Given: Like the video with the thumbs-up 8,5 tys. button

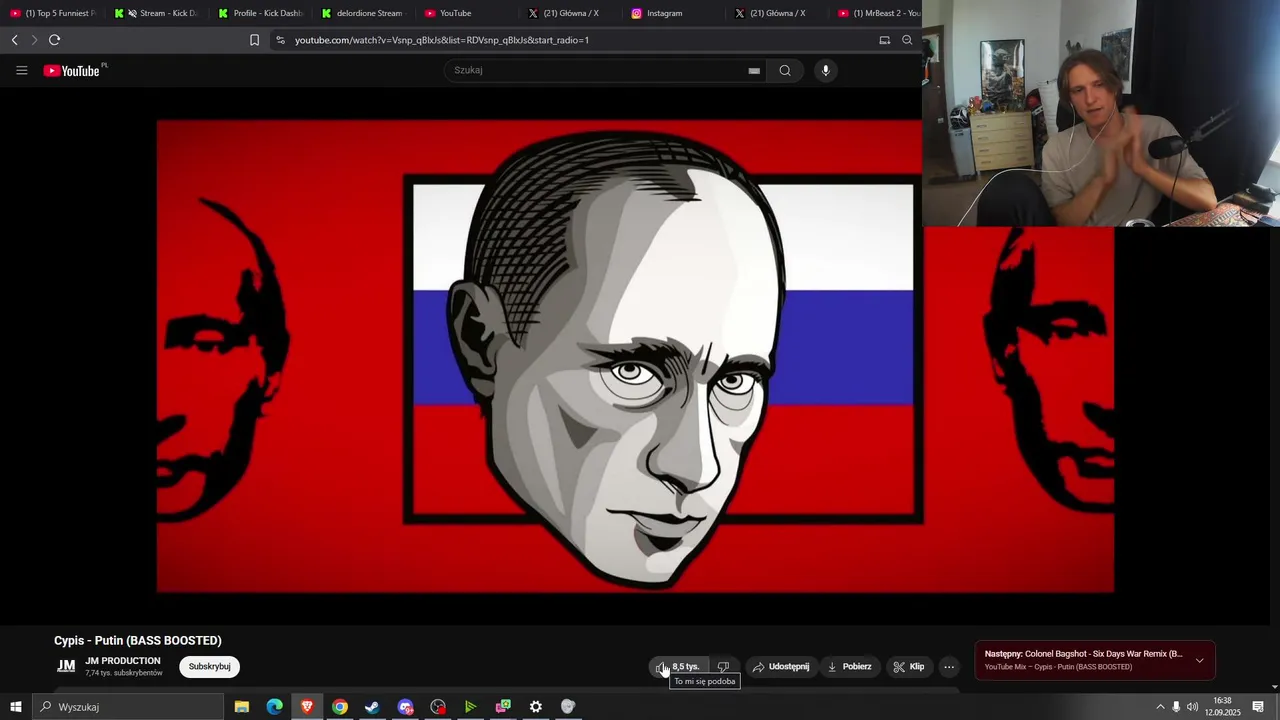Looking at the screenshot, I should 678,667.
